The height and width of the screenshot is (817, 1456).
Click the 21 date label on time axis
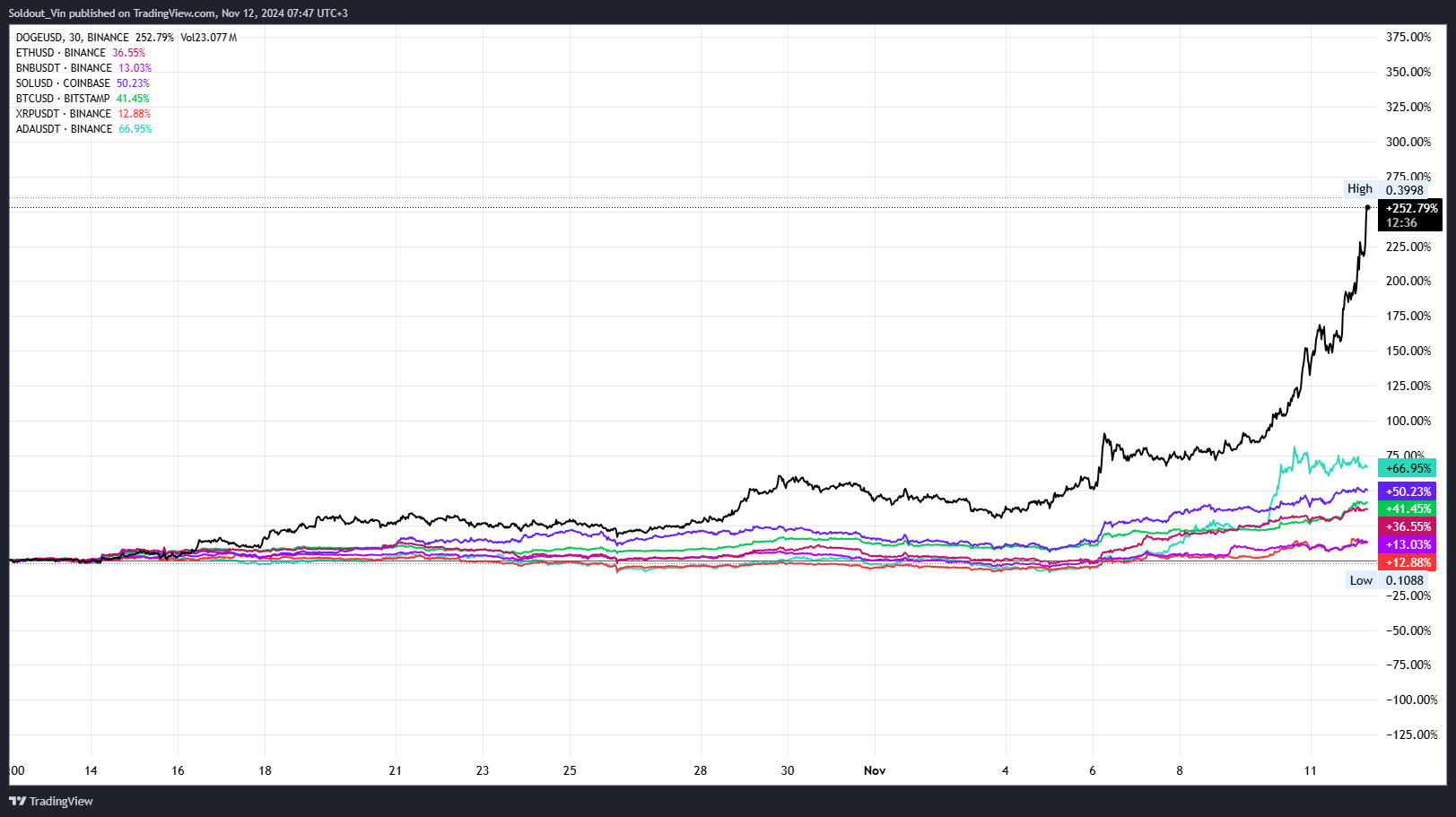pos(396,770)
